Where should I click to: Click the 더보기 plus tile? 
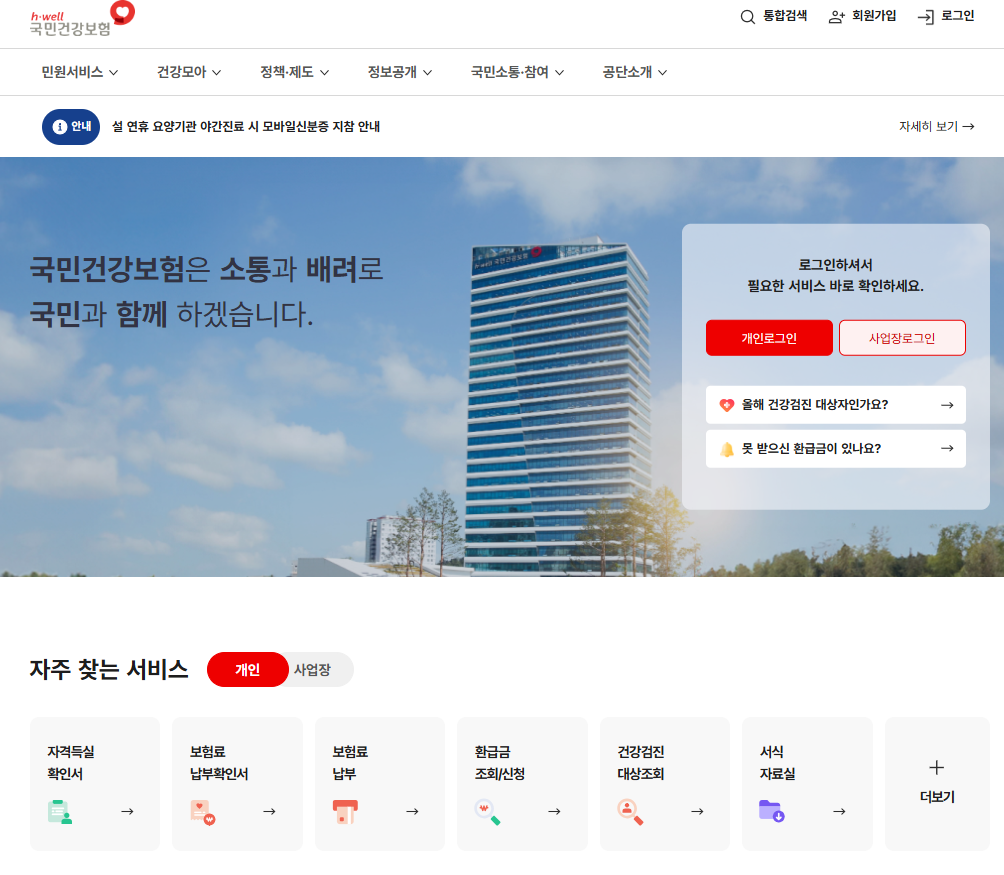937,783
